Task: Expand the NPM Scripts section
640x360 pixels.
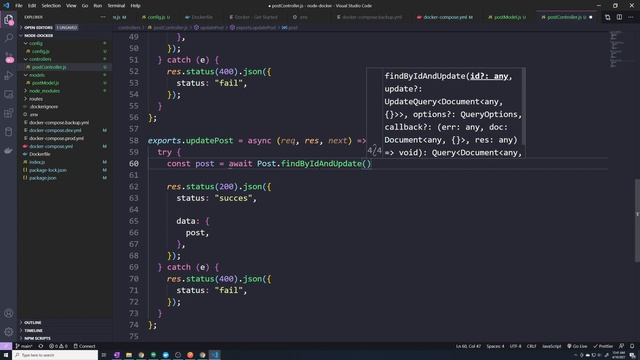Action: 37,338
